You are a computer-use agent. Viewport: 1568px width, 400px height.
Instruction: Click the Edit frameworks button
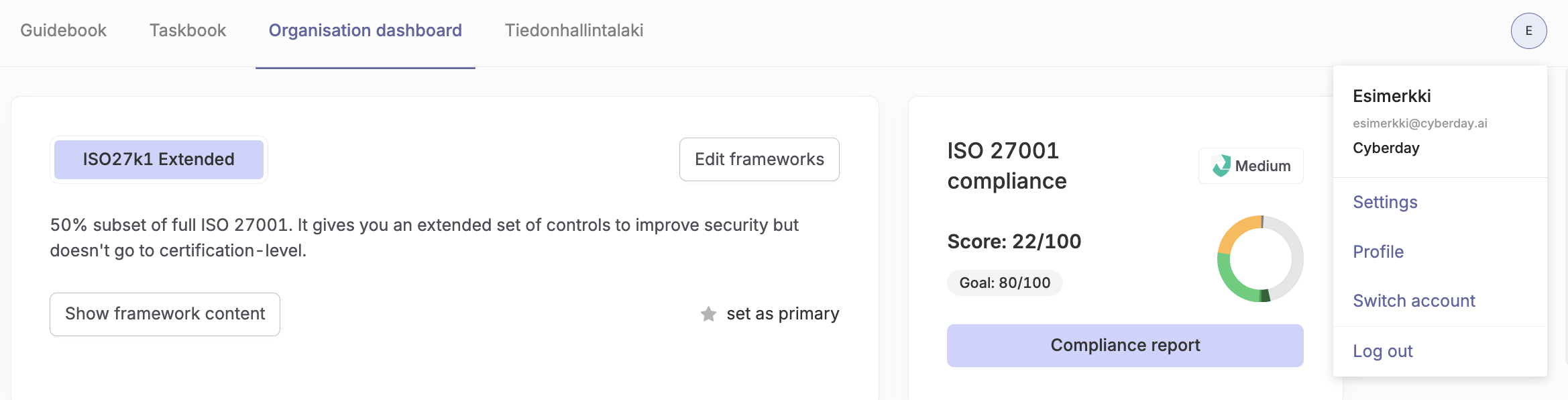(759, 160)
